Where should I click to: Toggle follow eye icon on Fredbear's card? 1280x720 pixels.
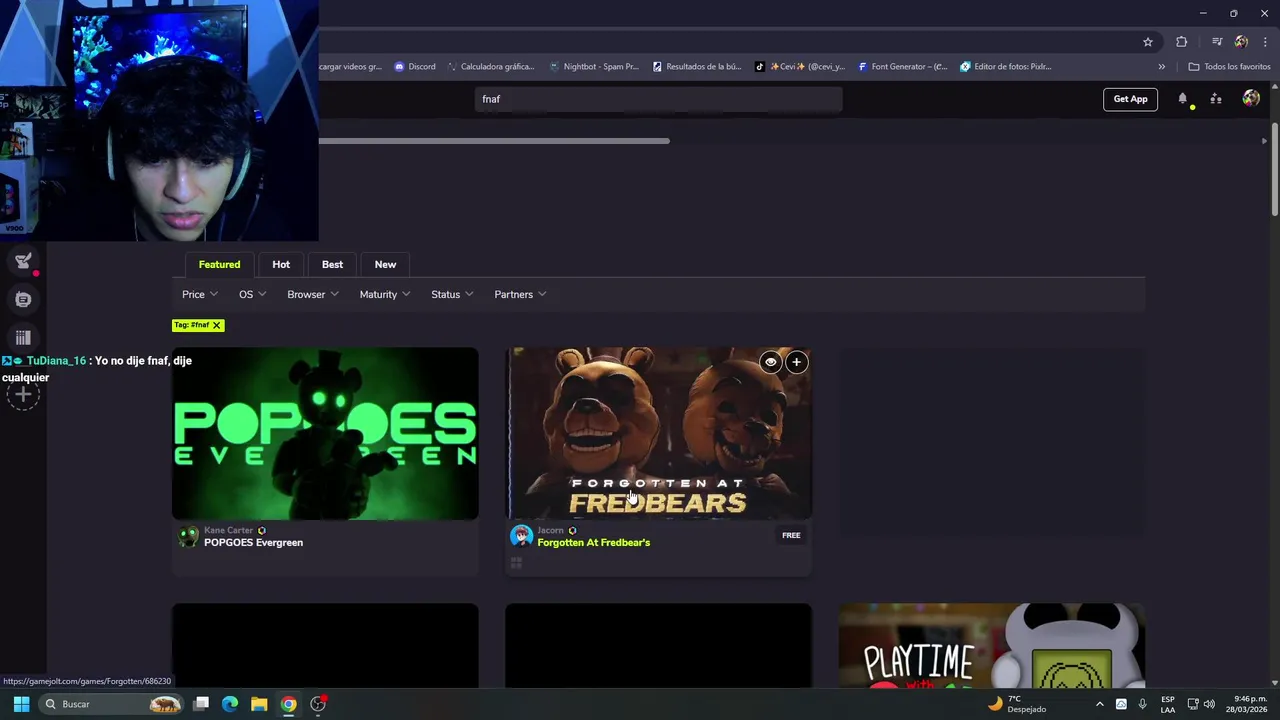click(770, 362)
